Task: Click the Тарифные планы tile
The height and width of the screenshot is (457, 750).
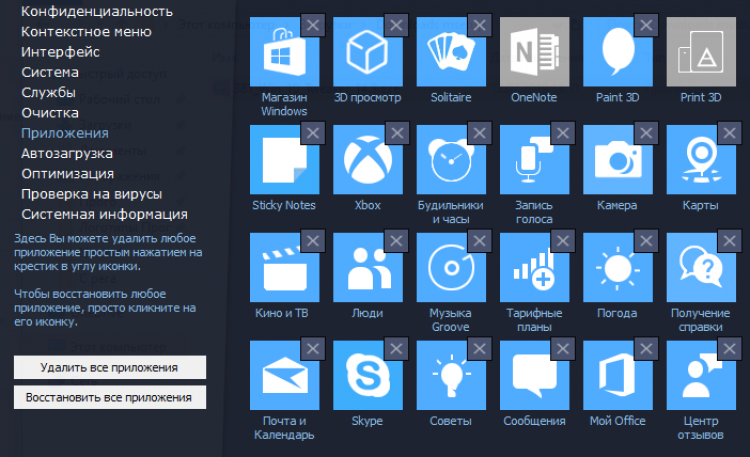Action: pos(534,268)
